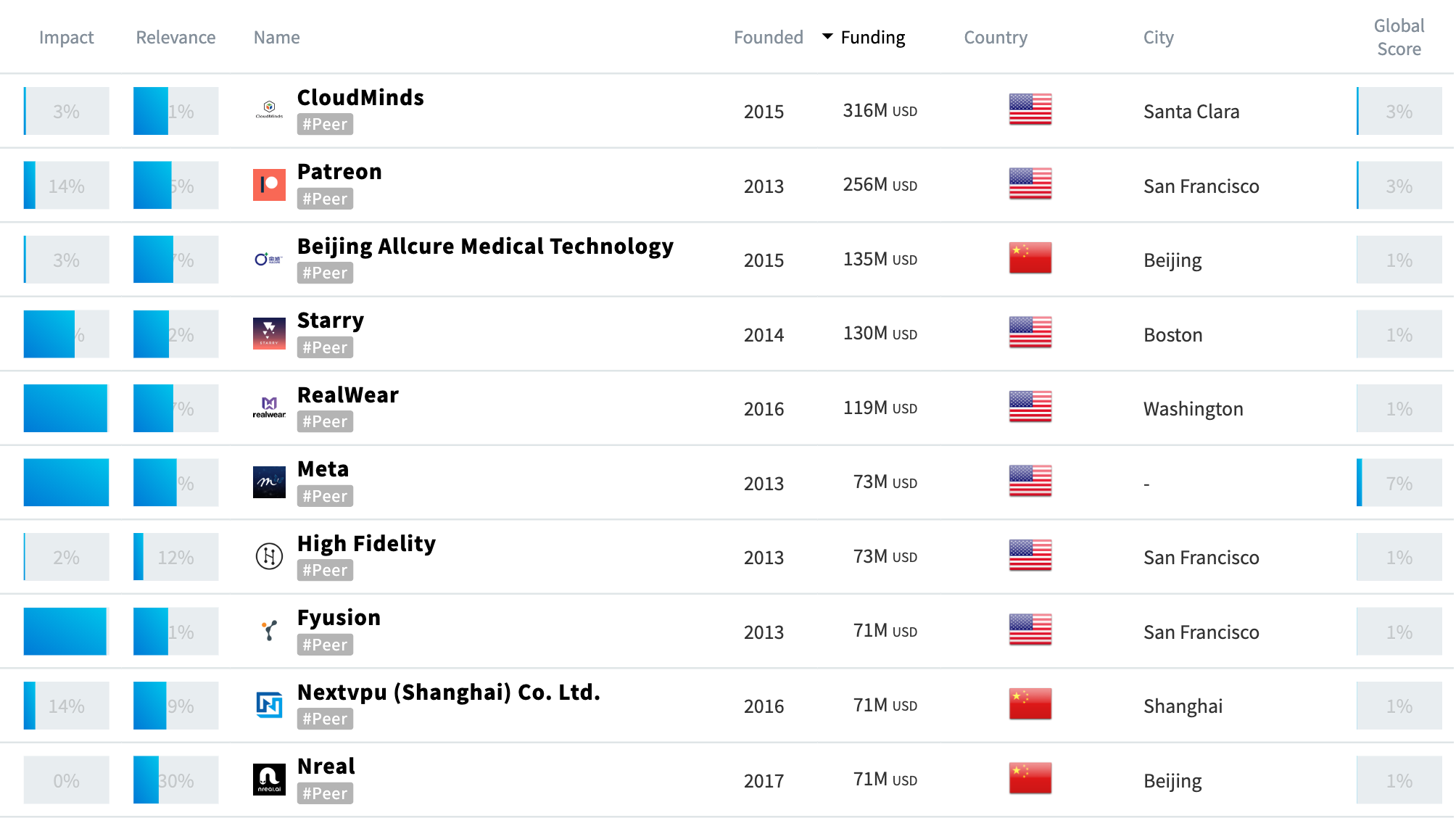Click the China flag for Nextvpu Shanghai
Viewport: 1456px width, 818px height.
[x=1029, y=703]
